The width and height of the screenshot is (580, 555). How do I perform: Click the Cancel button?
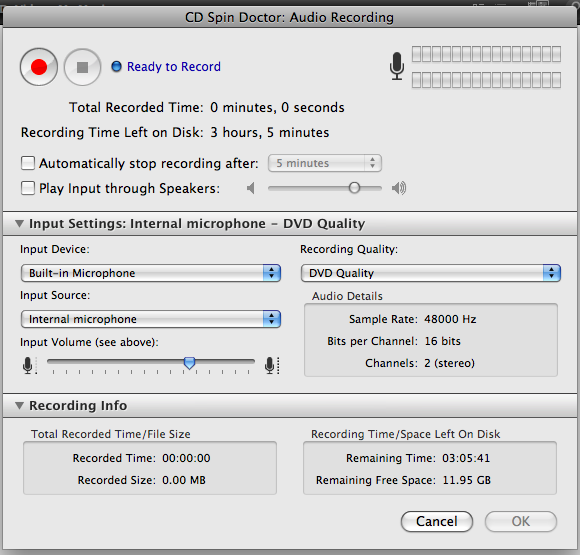click(x=436, y=521)
